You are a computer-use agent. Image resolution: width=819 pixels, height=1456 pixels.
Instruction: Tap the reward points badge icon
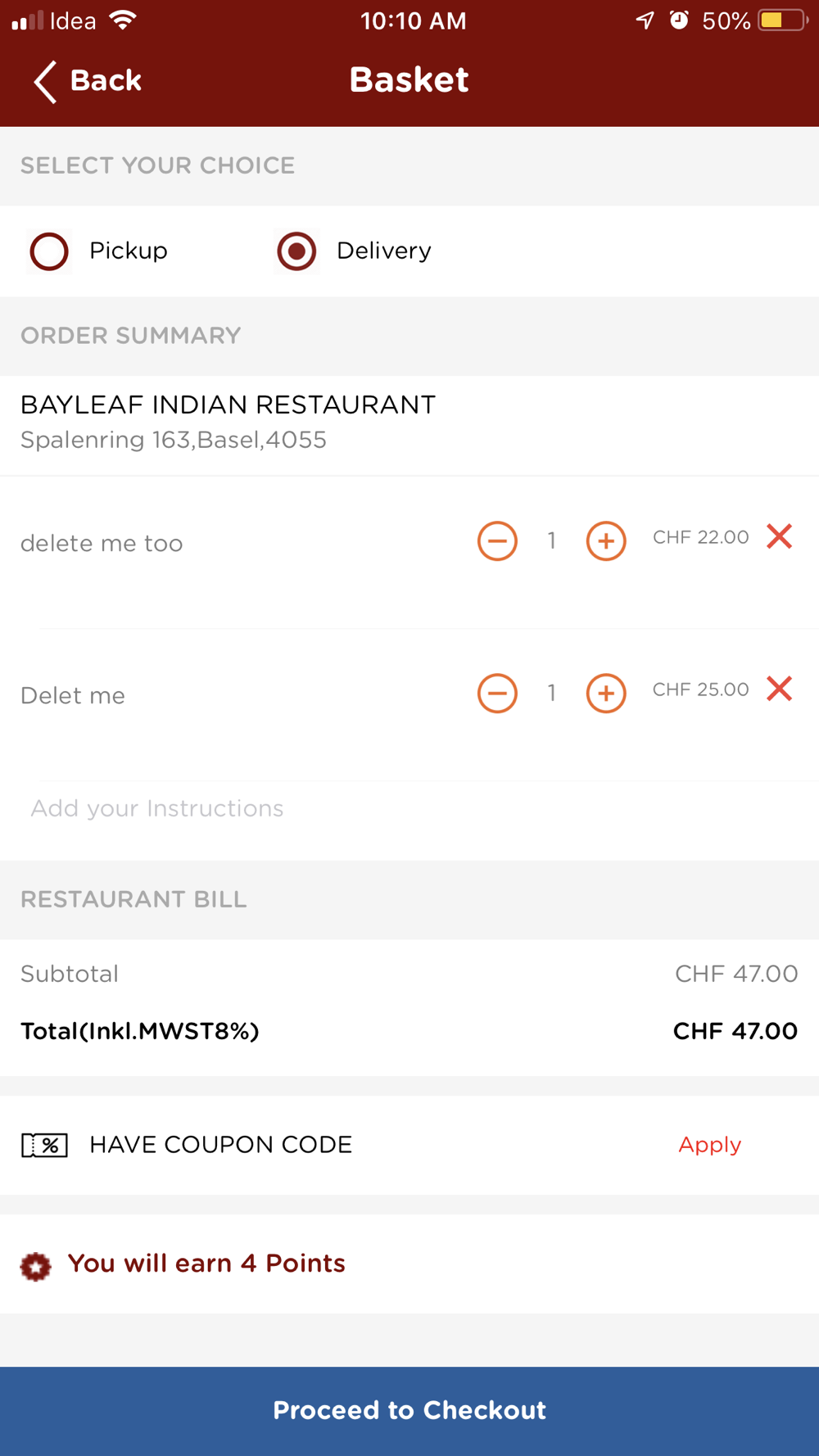tap(35, 1266)
